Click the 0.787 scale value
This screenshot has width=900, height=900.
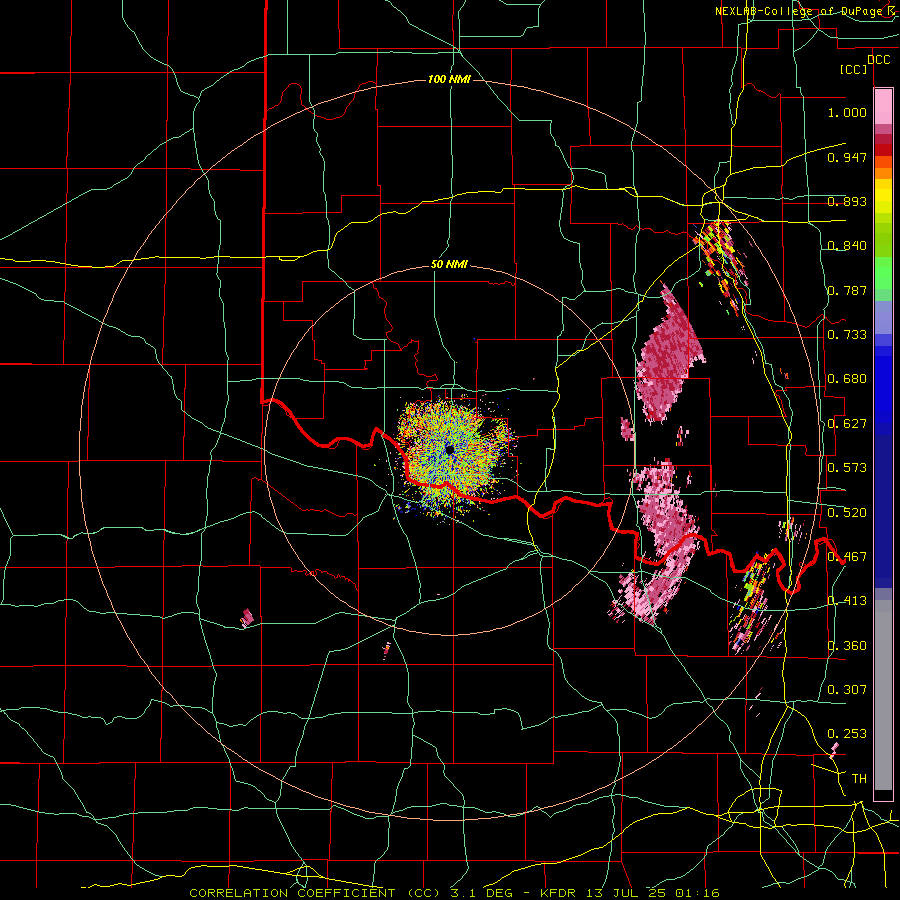pos(847,290)
